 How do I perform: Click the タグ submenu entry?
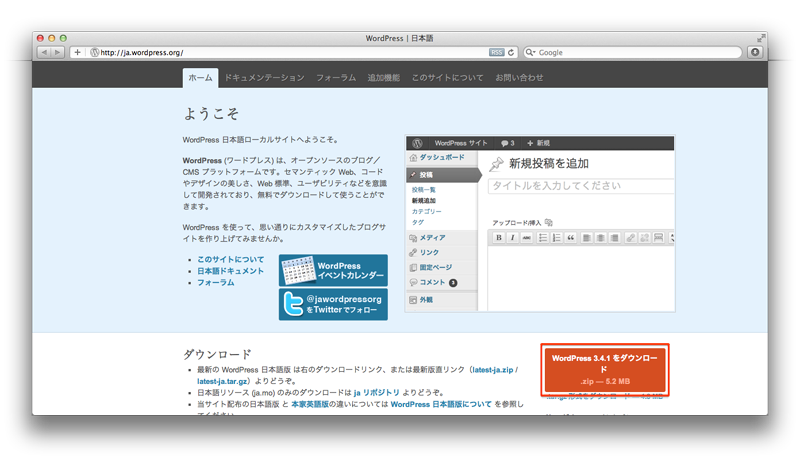(418, 222)
